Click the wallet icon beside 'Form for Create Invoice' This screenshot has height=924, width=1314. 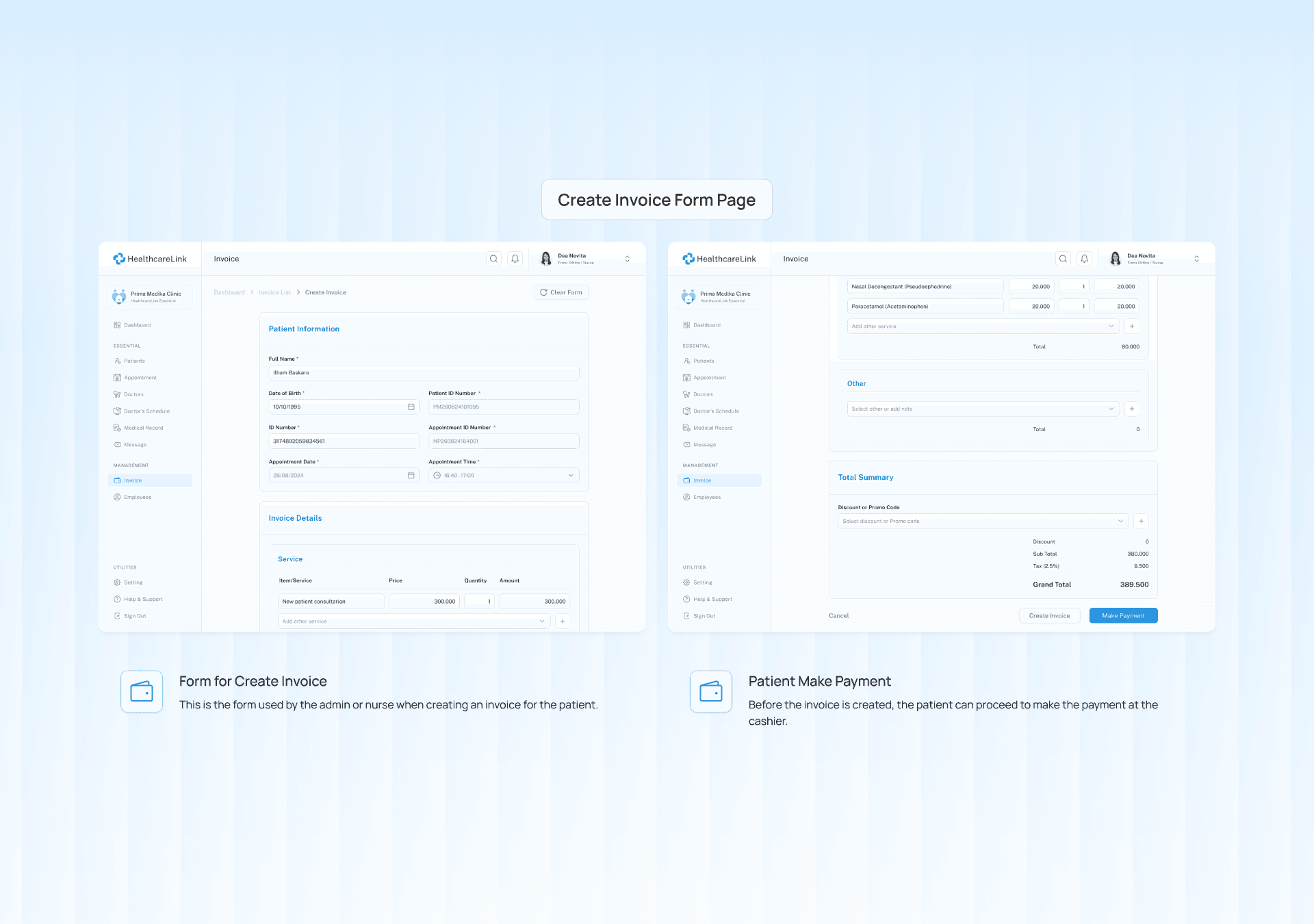click(142, 691)
